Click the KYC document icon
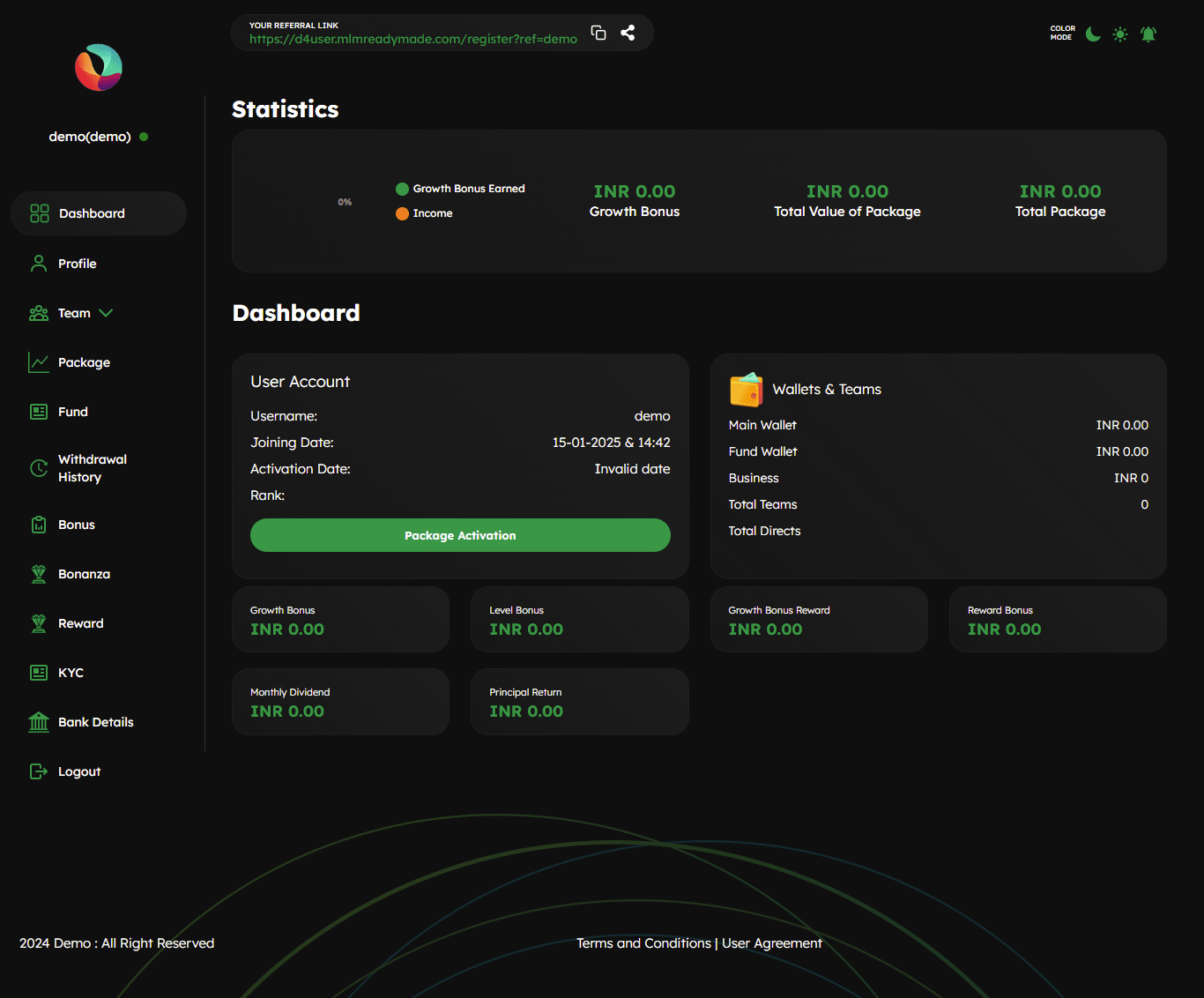 coord(39,673)
